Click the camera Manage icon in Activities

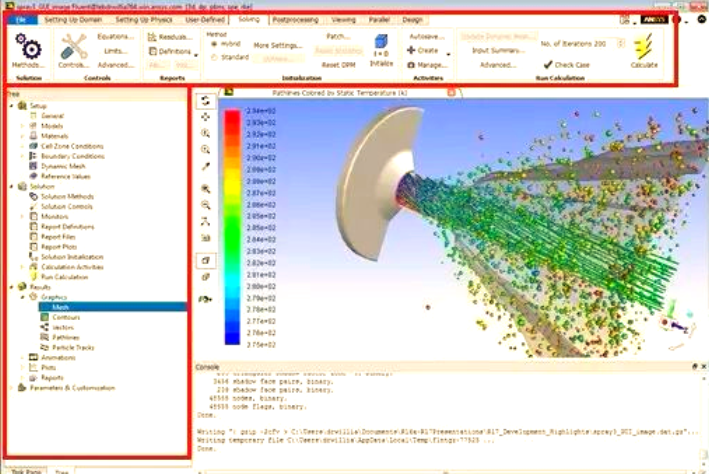coord(411,65)
